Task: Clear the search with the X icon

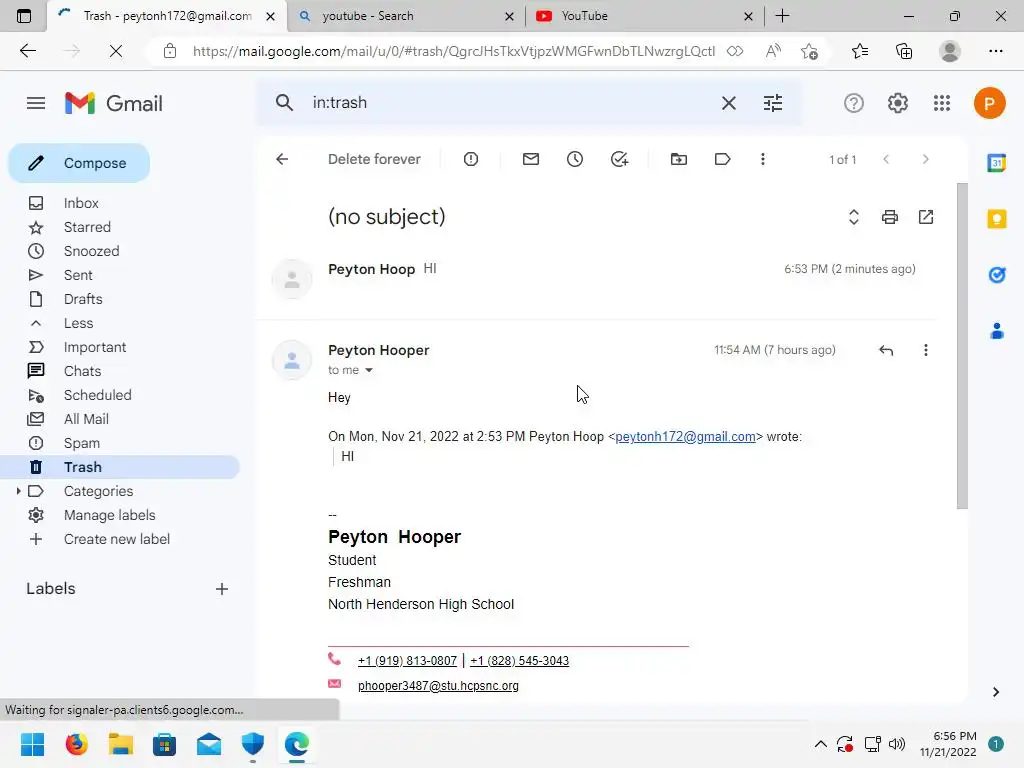Action: [x=729, y=103]
